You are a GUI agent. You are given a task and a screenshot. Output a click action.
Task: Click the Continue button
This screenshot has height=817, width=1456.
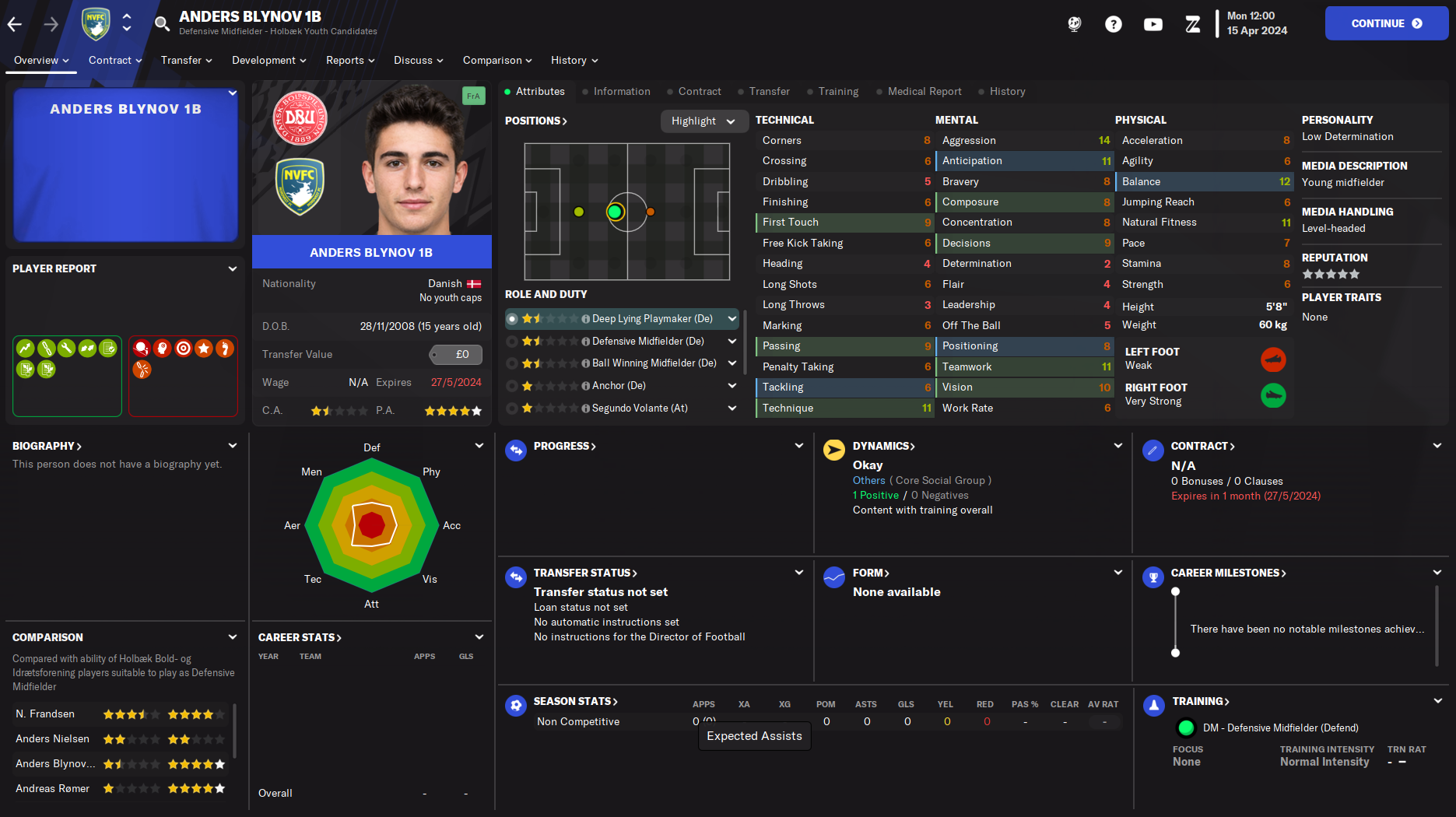point(1387,23)
